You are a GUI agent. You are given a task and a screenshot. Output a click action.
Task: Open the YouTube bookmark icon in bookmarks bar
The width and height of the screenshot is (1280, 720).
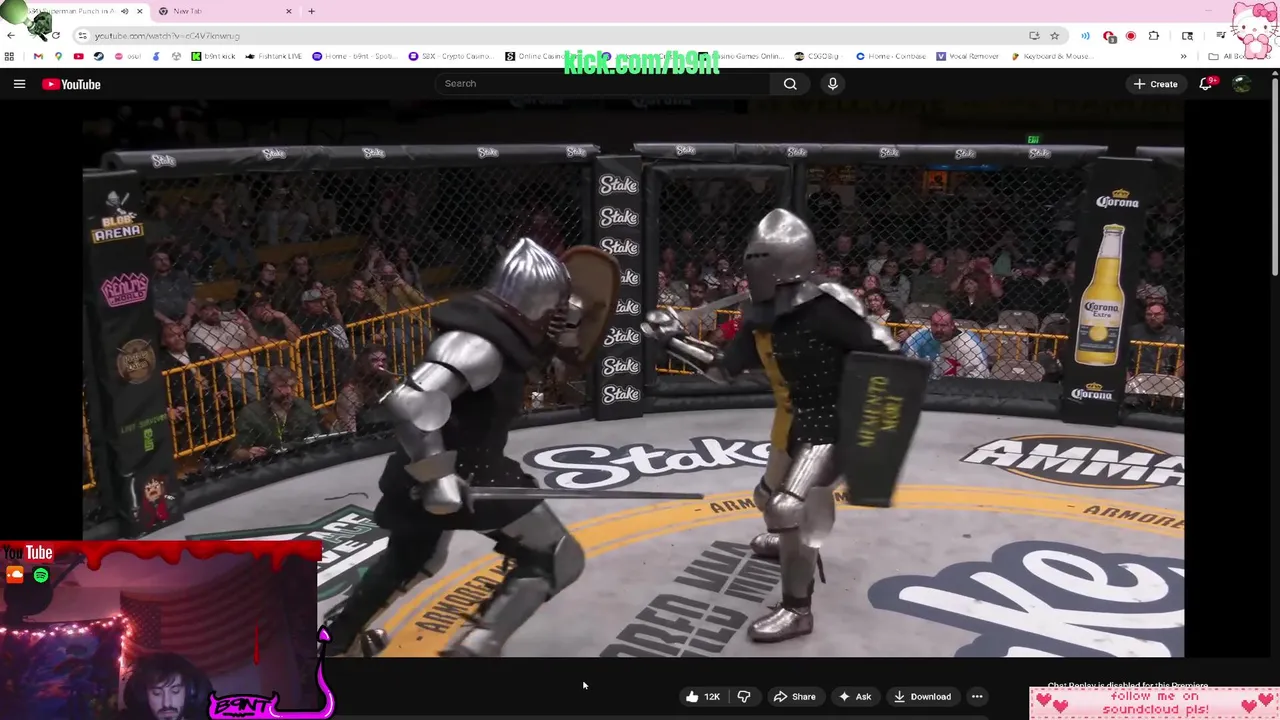coord(78,57)
